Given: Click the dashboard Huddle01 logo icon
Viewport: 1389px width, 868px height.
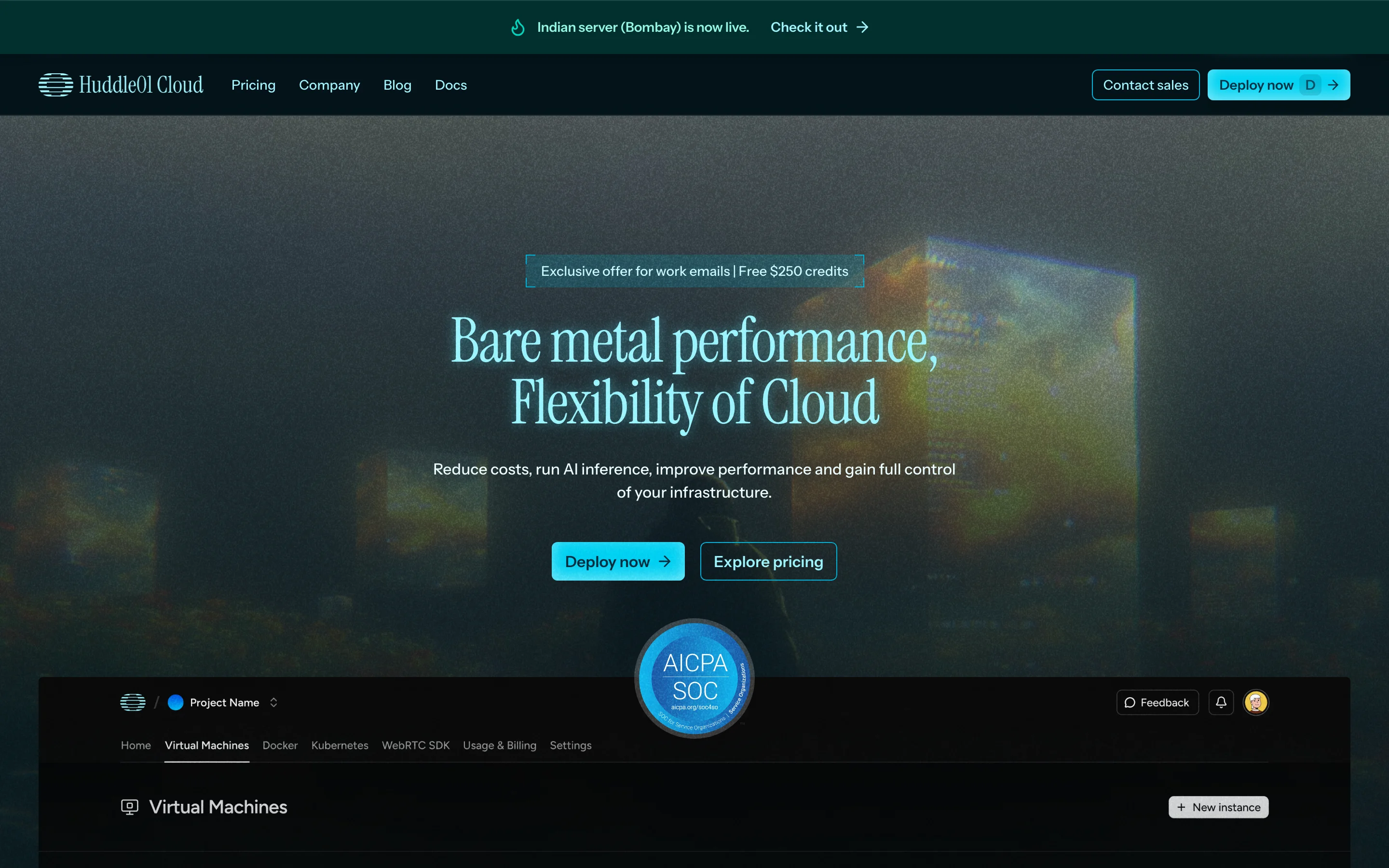Looking at the screenshot, I should pos(133,702).
